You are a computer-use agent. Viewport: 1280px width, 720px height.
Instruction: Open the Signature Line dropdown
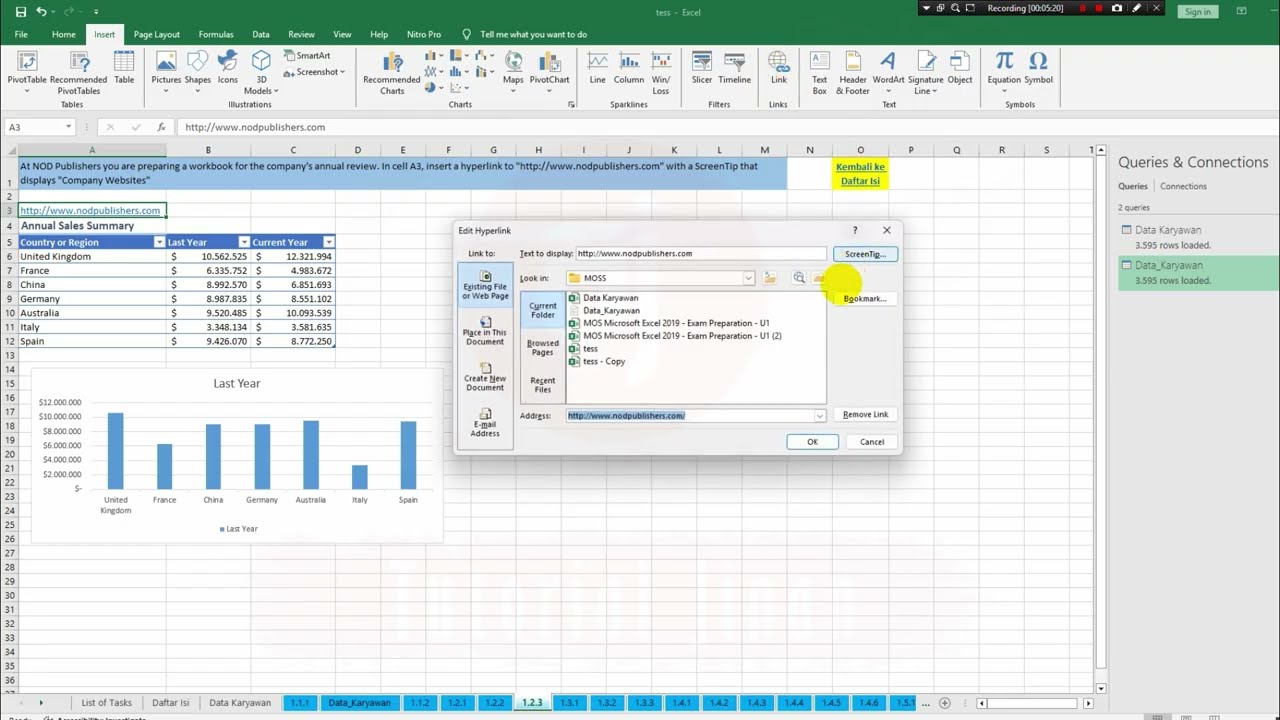925,72
